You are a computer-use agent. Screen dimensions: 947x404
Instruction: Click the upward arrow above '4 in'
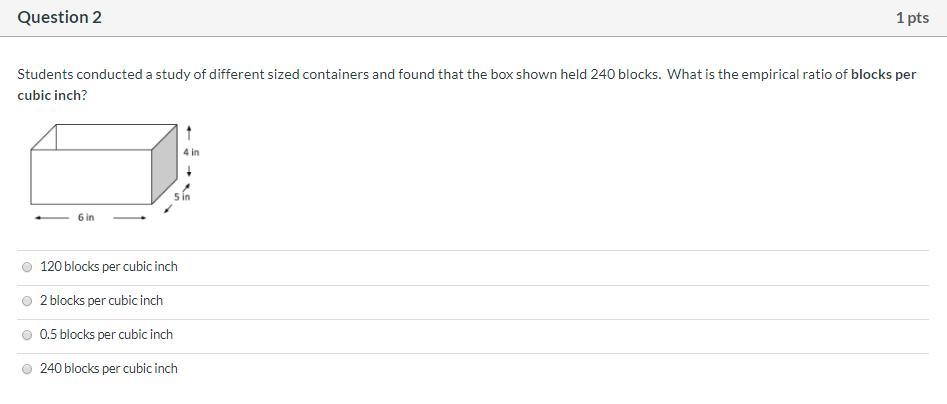click(190, 133)
